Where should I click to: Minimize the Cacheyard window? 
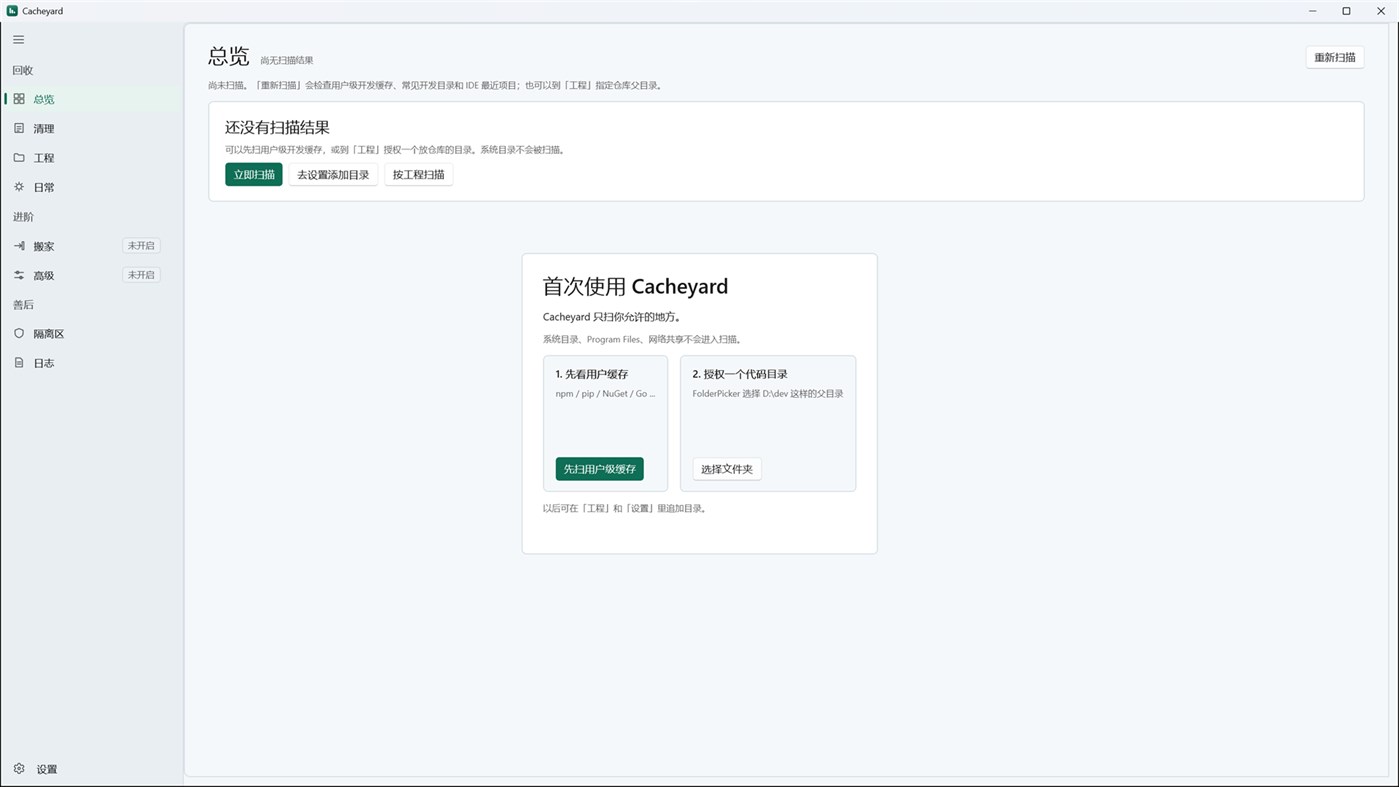click(1312, 11)
